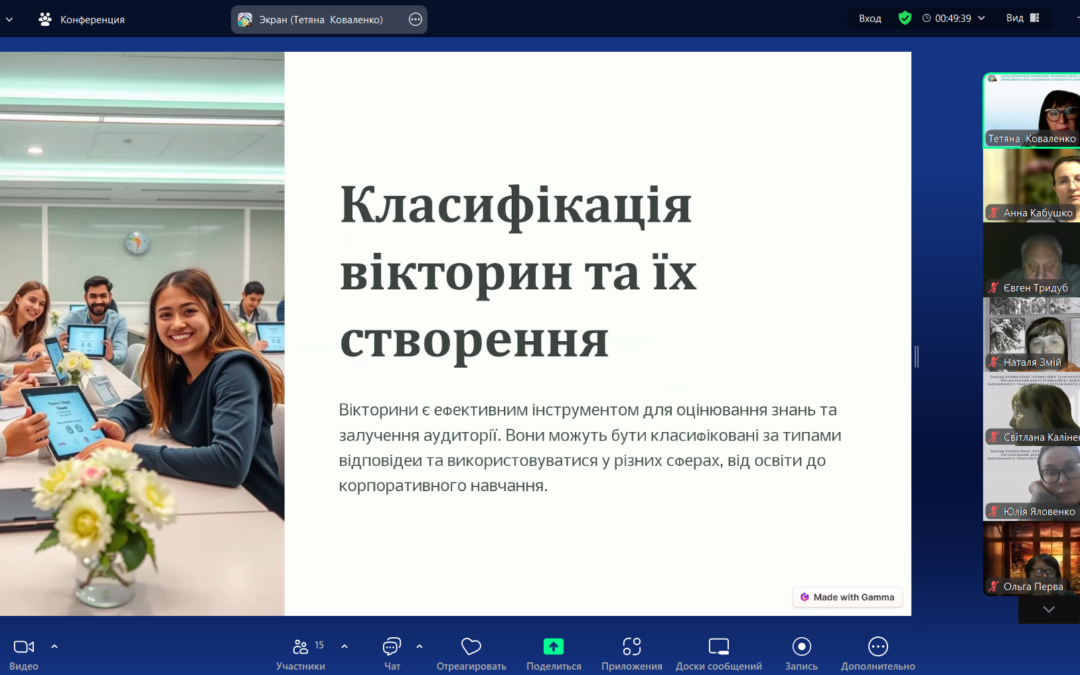This screenshot has height=675, width=1080.
Task: Start video with the camera icon
Action: point(22,646)
